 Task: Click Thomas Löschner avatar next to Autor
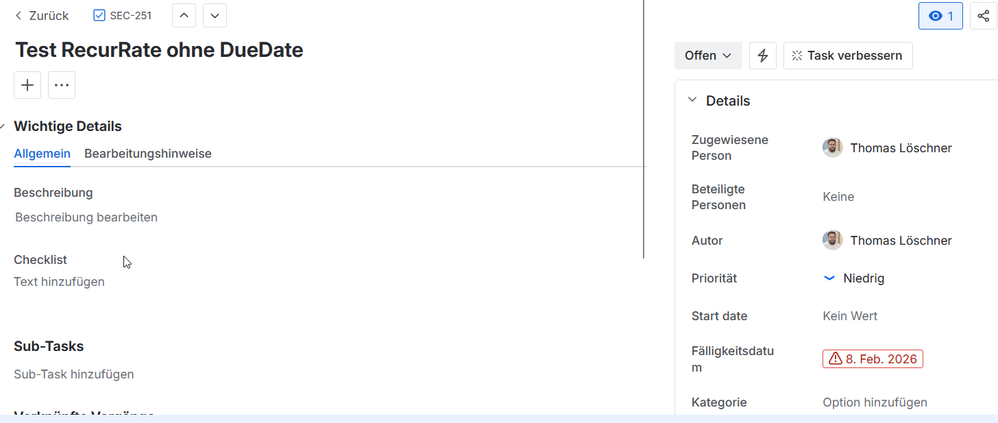point(833,240)
